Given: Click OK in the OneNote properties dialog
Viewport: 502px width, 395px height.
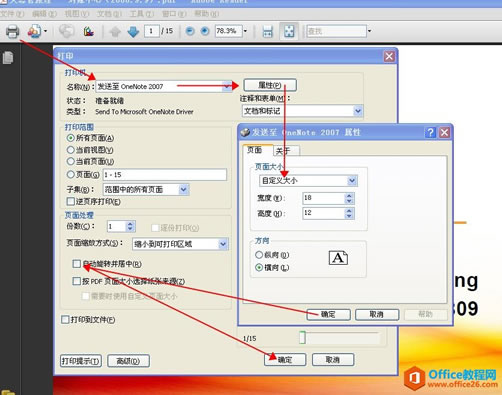Looking at the screenshot, I should [x=328, y=314].
